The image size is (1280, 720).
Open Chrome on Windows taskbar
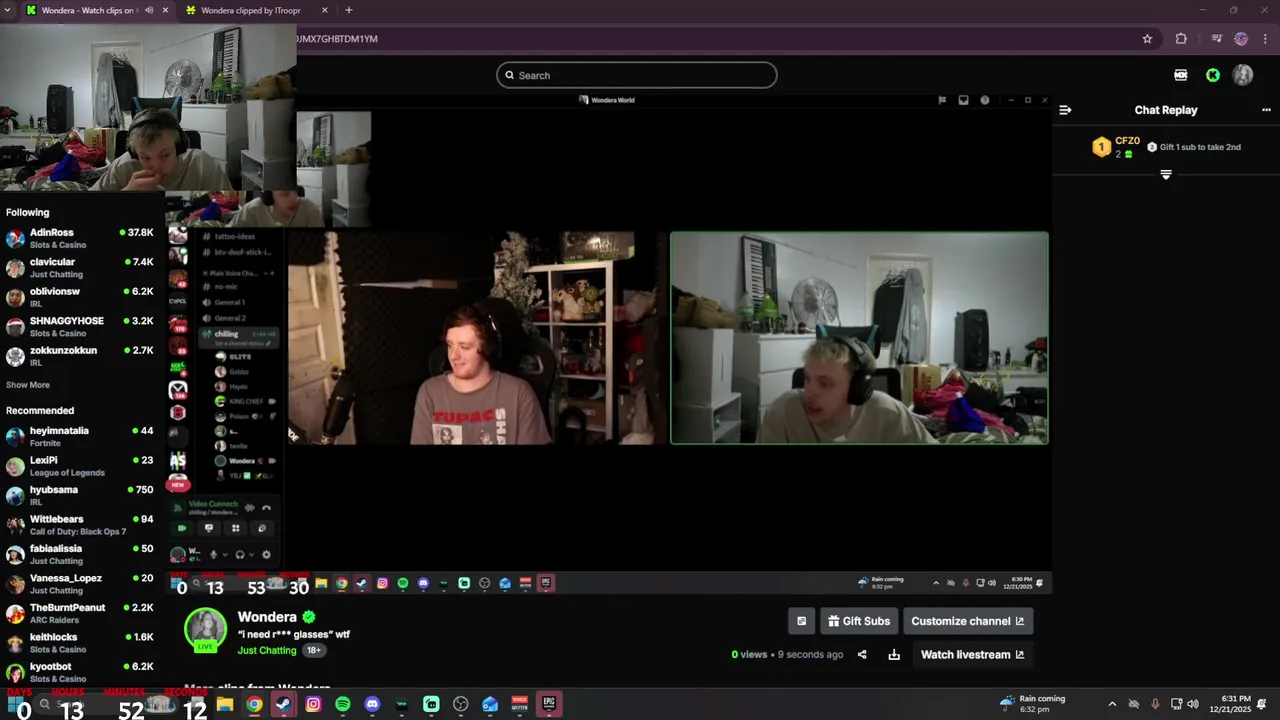254,704
